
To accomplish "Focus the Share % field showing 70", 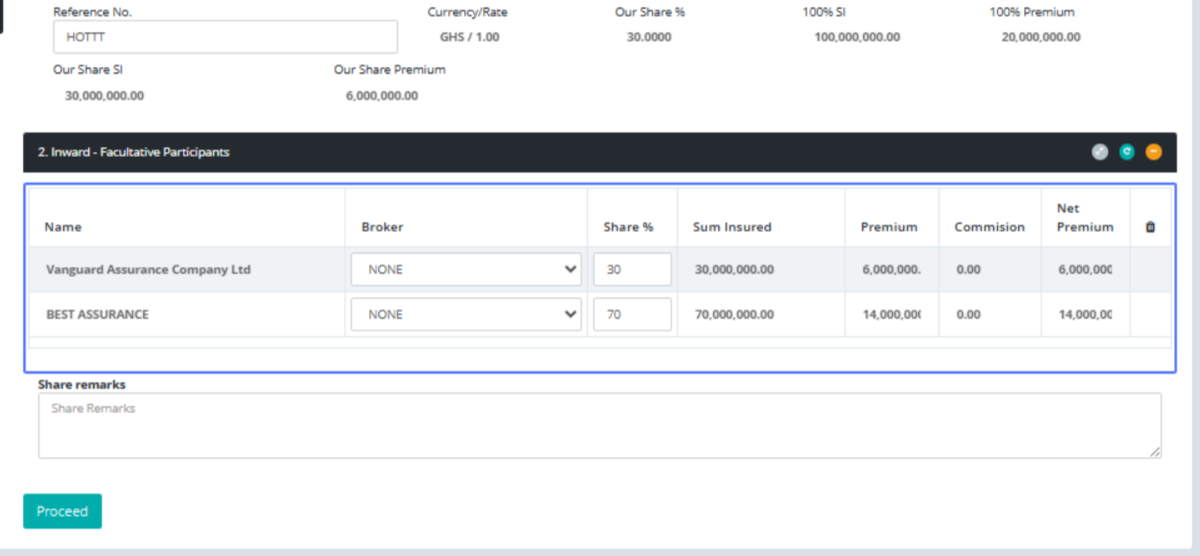I will pos(632,314).
